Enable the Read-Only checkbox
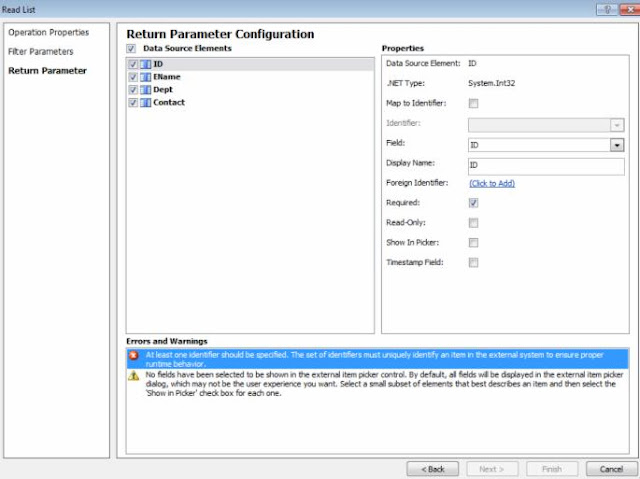Screen dimensions: 640x479 coord(474,223)
